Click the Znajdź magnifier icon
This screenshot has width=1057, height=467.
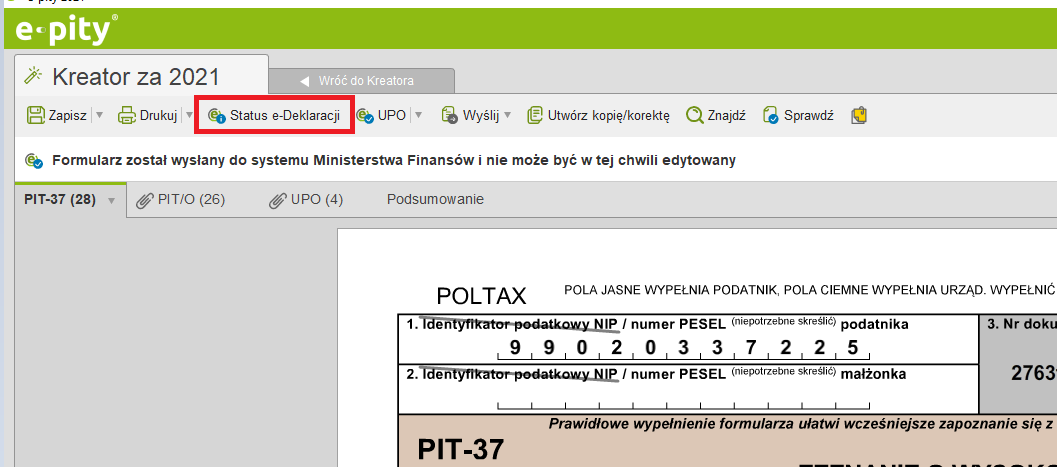pos(694,115)
